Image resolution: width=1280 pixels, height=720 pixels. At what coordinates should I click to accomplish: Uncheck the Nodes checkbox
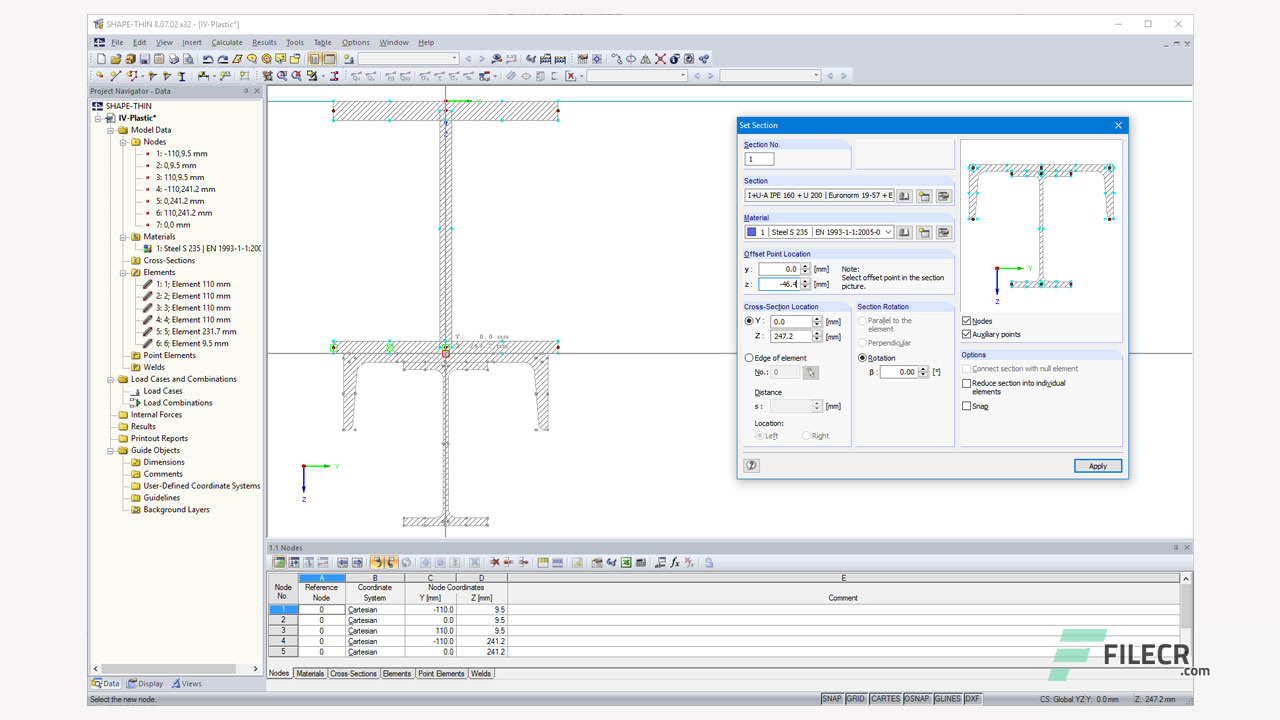[966, 321]
